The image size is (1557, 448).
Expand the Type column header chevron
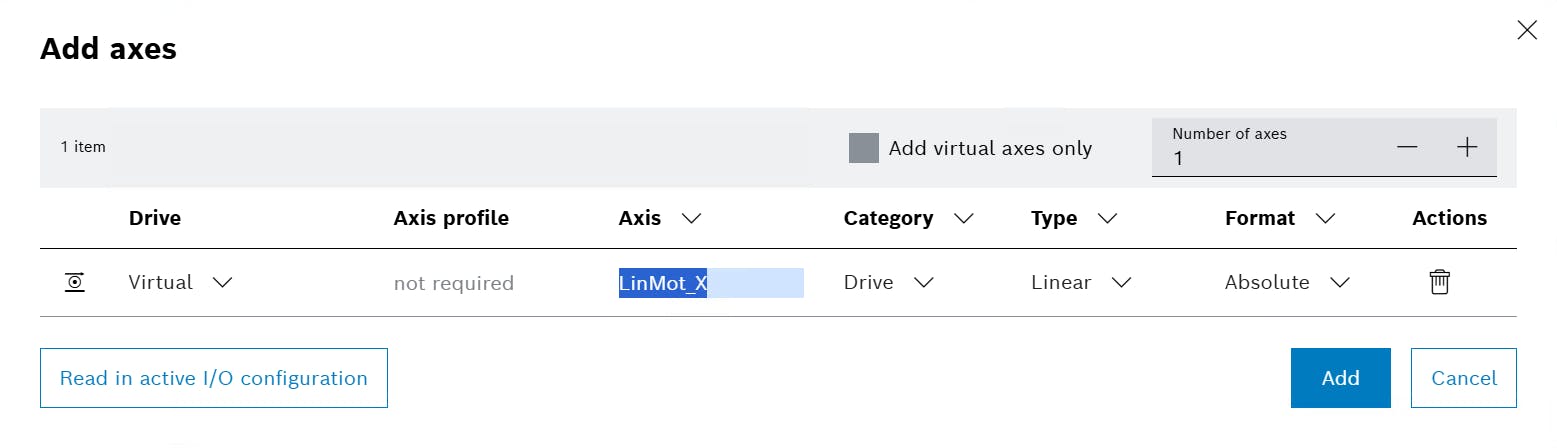[x=1106, y=218]
